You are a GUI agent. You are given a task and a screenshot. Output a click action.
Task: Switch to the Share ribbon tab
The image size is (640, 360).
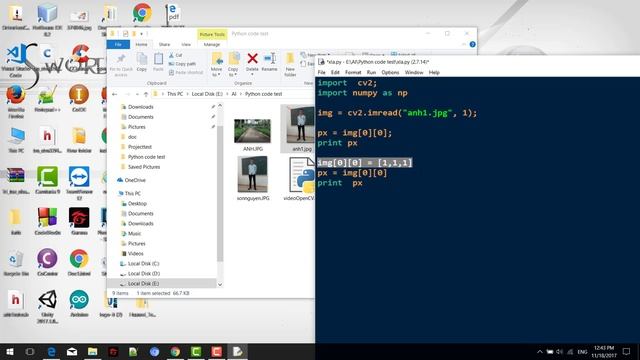click(x=164, y=44)
